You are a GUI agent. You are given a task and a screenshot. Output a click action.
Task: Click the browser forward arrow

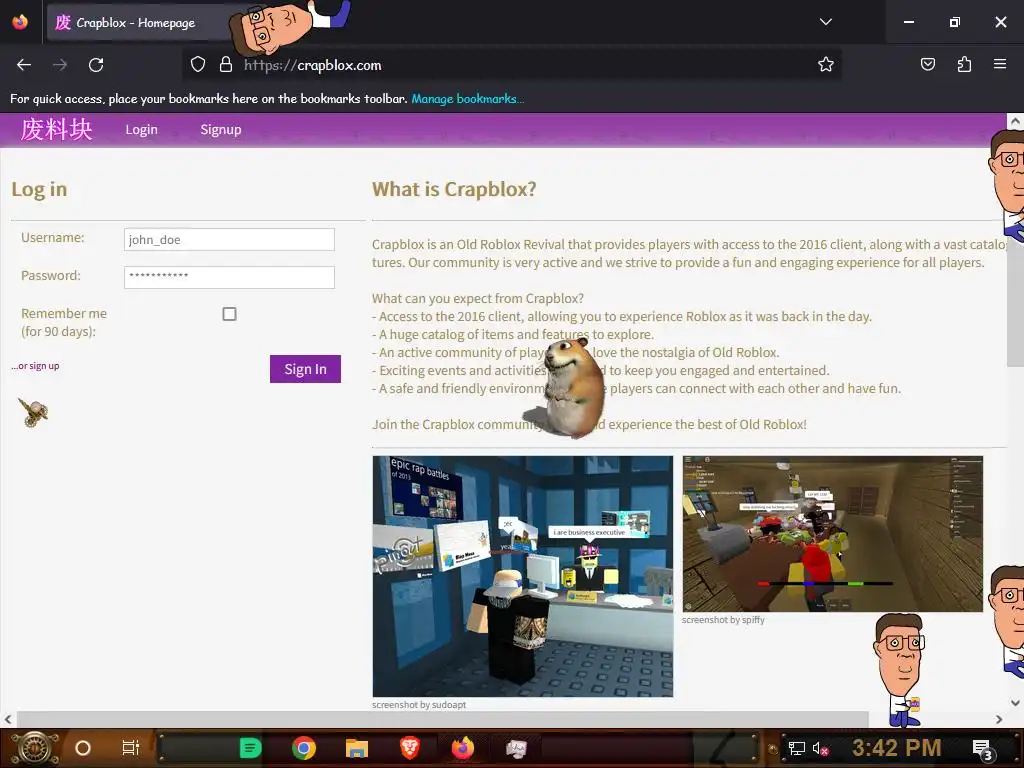click(x=60, y=65)
